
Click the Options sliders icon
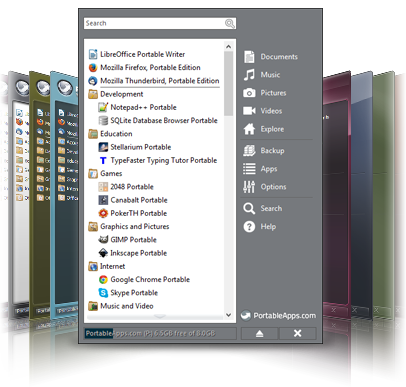(x=249, y=187)
